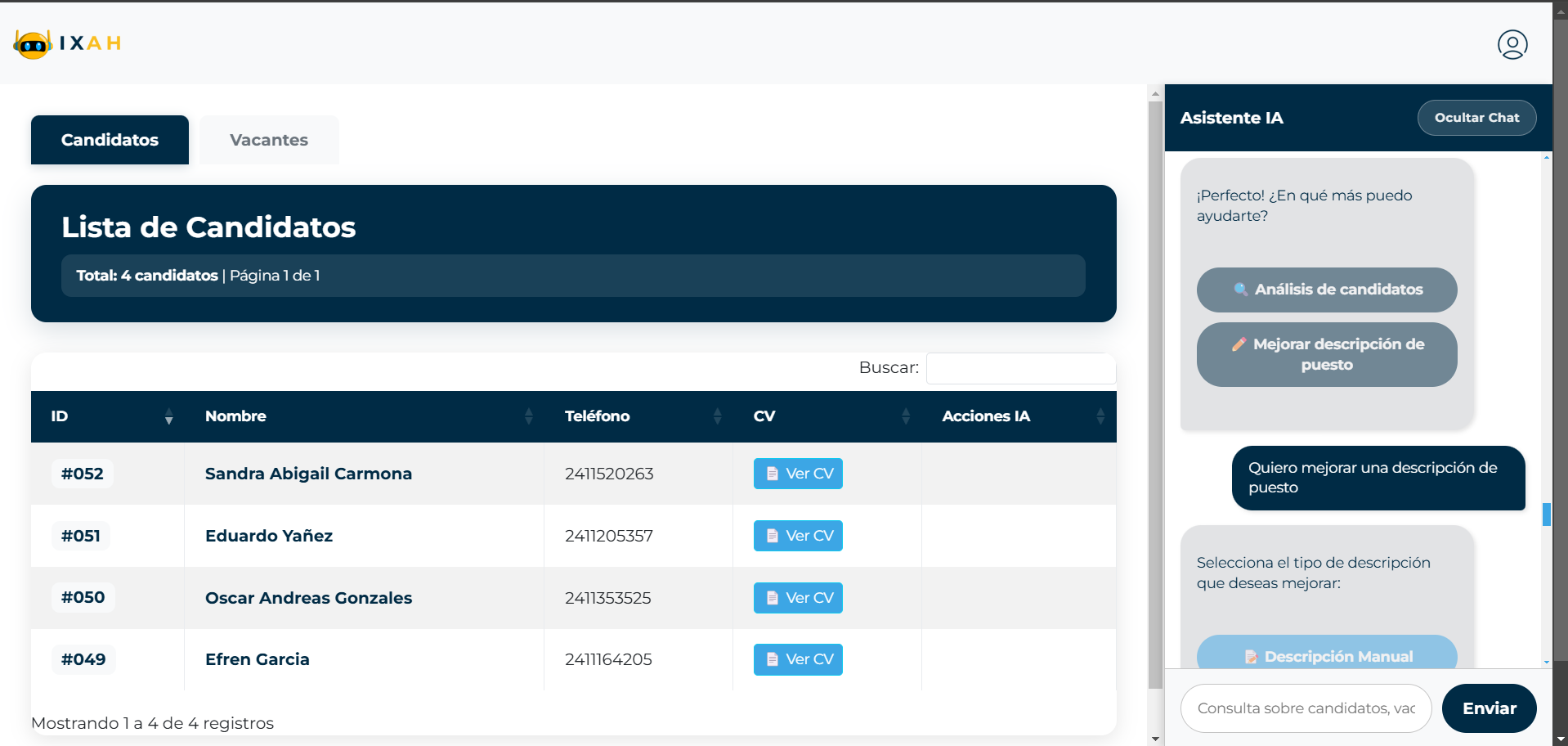
Task: View the CV for Eduardo Yañez
Action: [798, 536]
